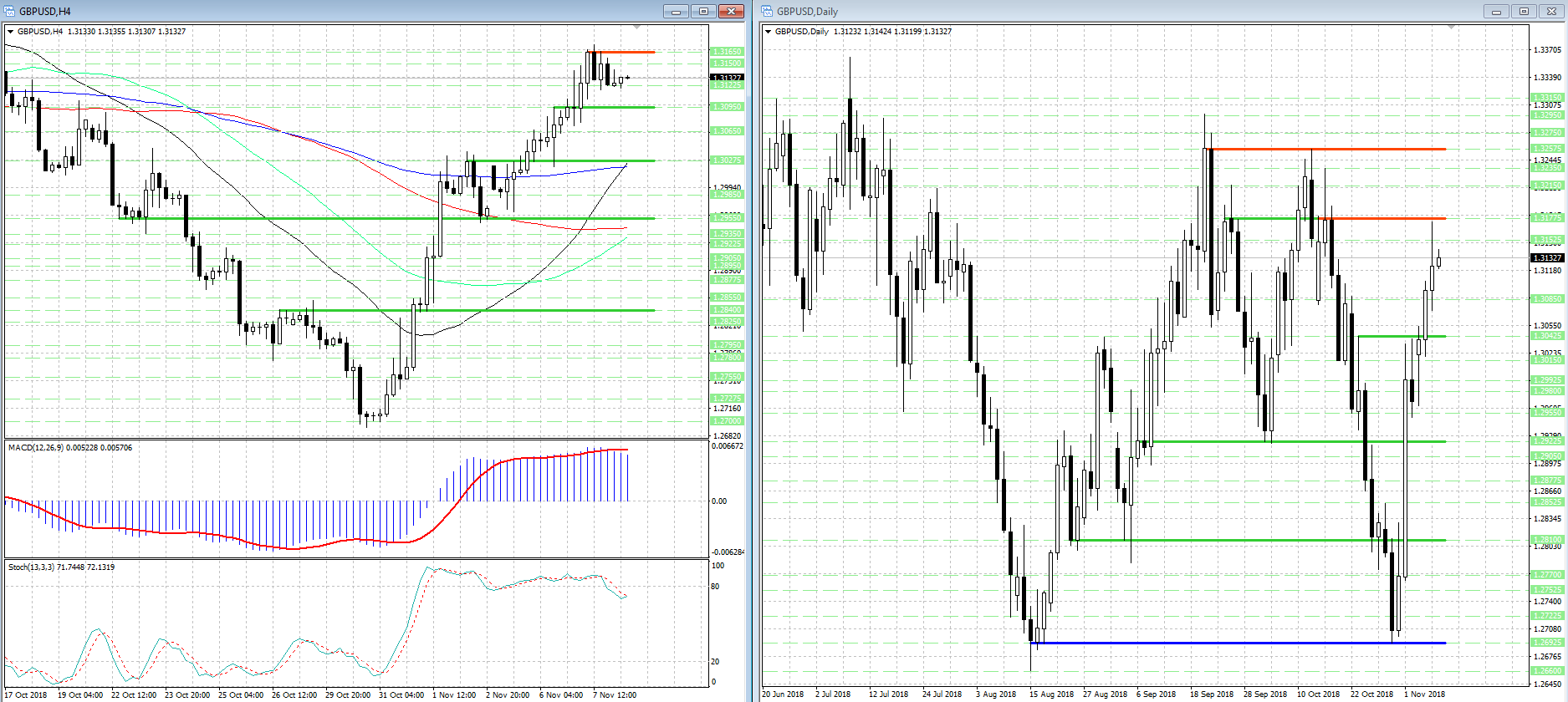The image size is (1568, 702).
Task: Click the 1 Nov 12:00 label on H4 time axis
Action: click(454, 695)
